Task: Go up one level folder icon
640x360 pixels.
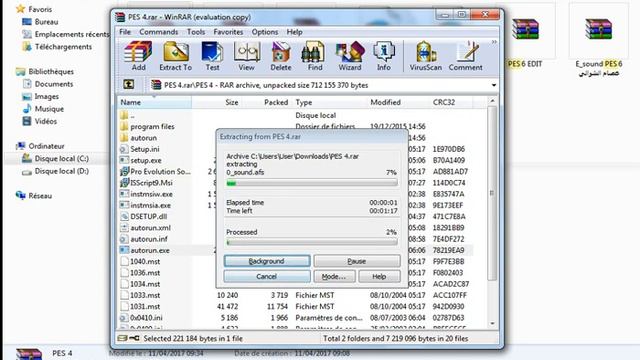Action: [x=129, y=84]
